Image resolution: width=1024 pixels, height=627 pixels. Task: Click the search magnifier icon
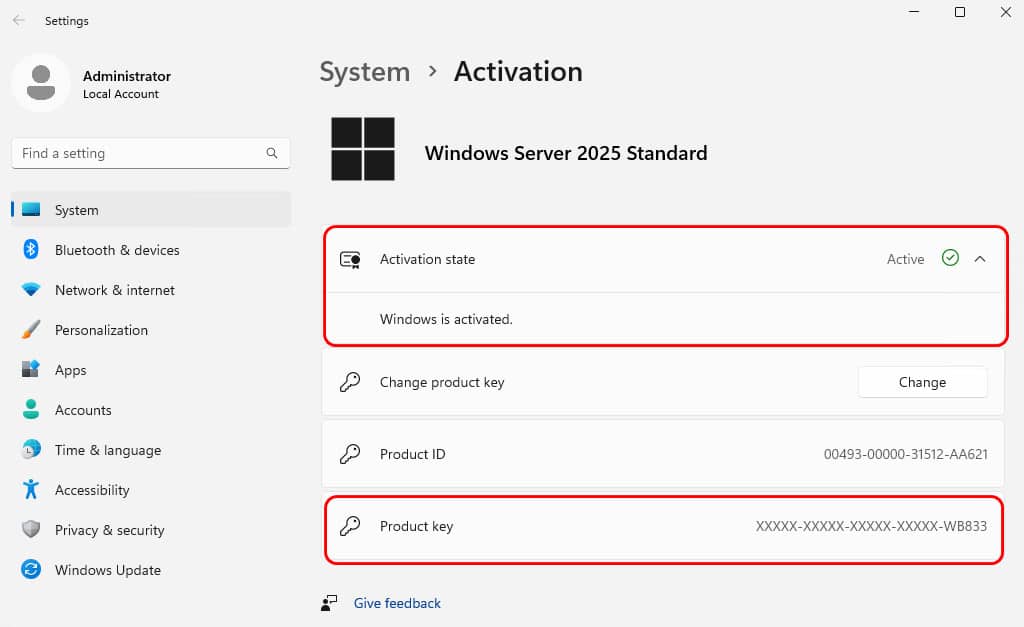[272, 153]
